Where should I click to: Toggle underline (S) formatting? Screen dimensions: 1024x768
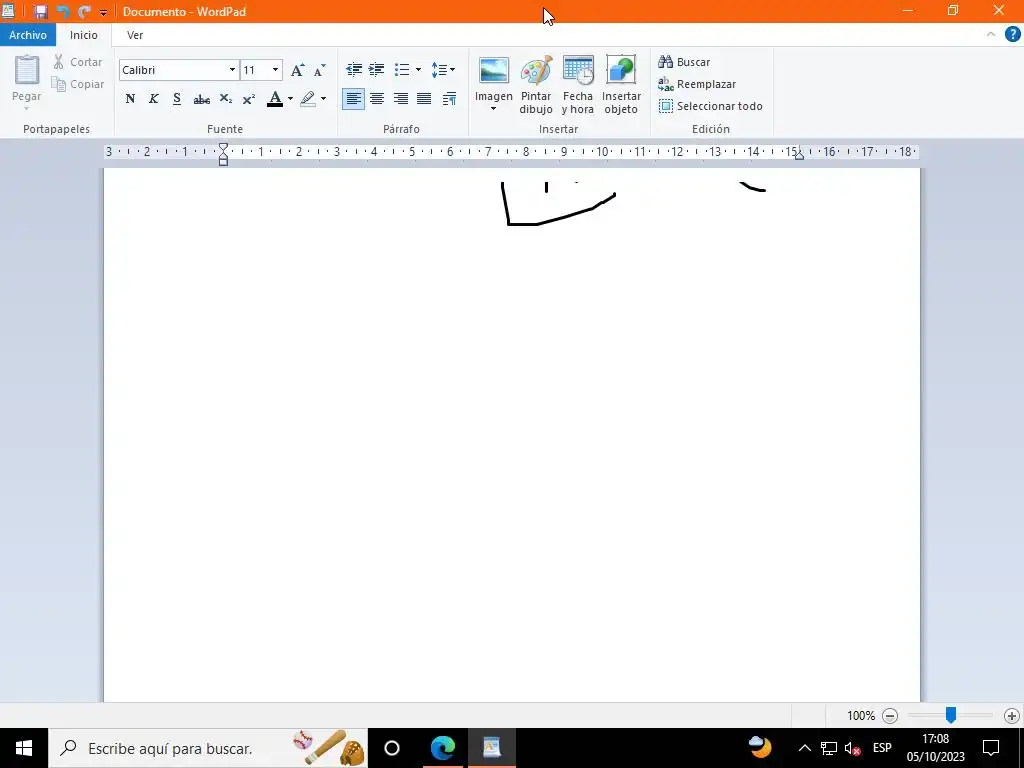pos(177,99)
